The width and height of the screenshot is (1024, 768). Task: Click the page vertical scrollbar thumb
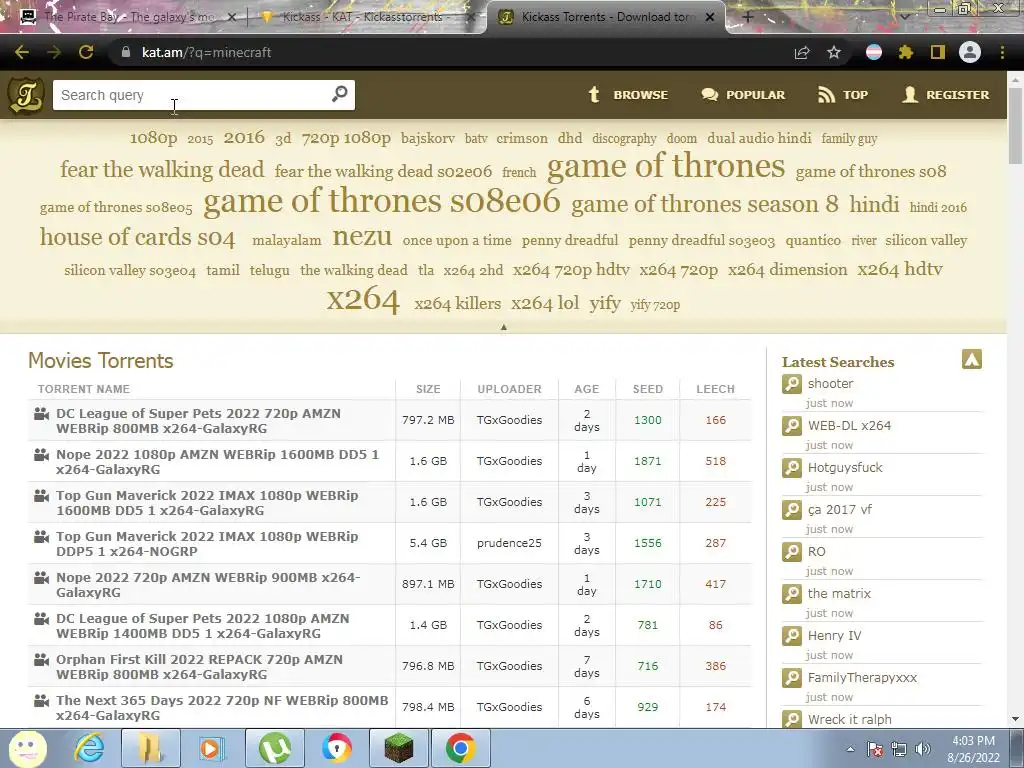point(1015,124)
